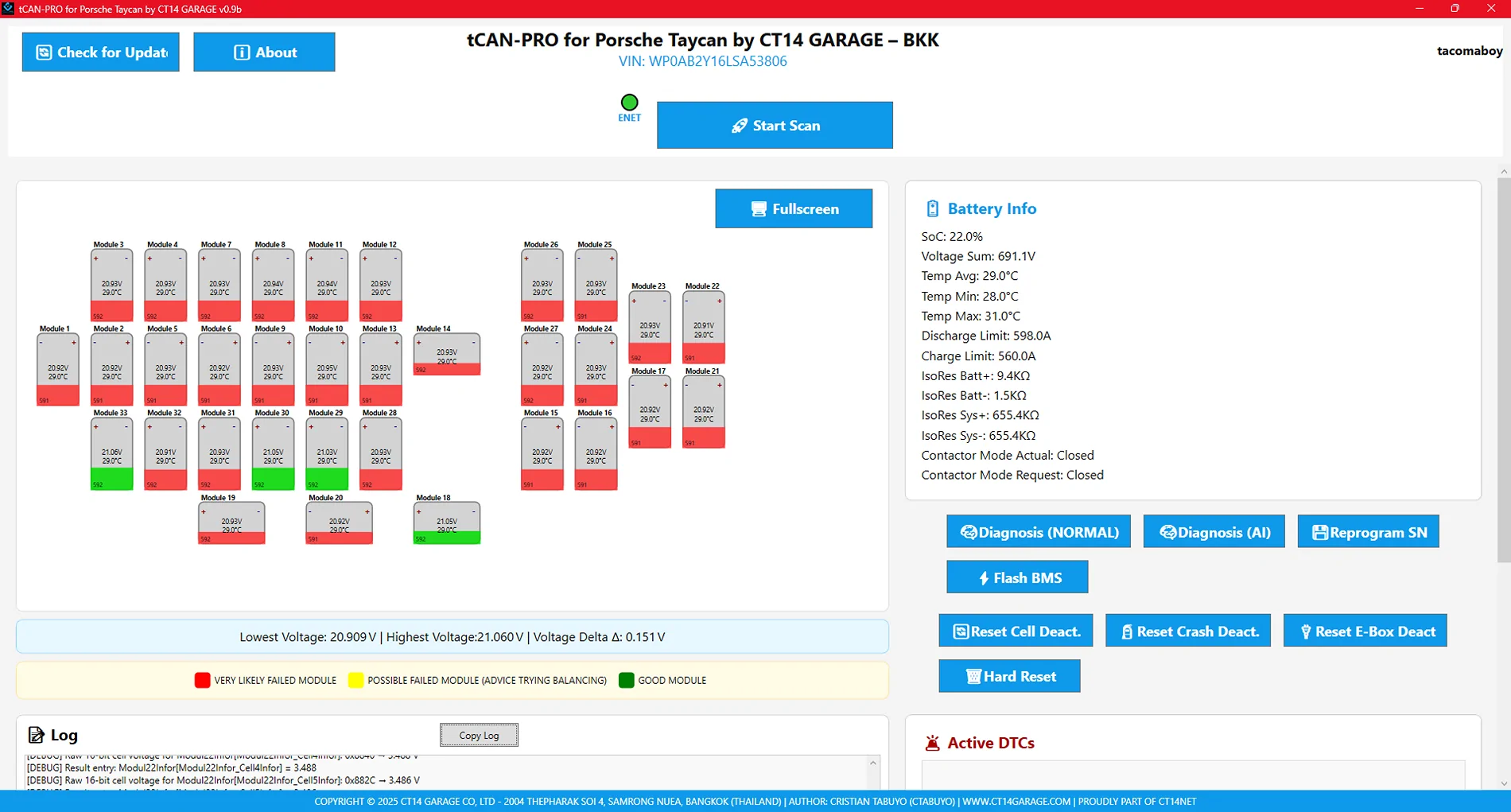This screenshot has width=1511, height=812.
Task: Select Module 3 battery tile
Action: [111, 286]
